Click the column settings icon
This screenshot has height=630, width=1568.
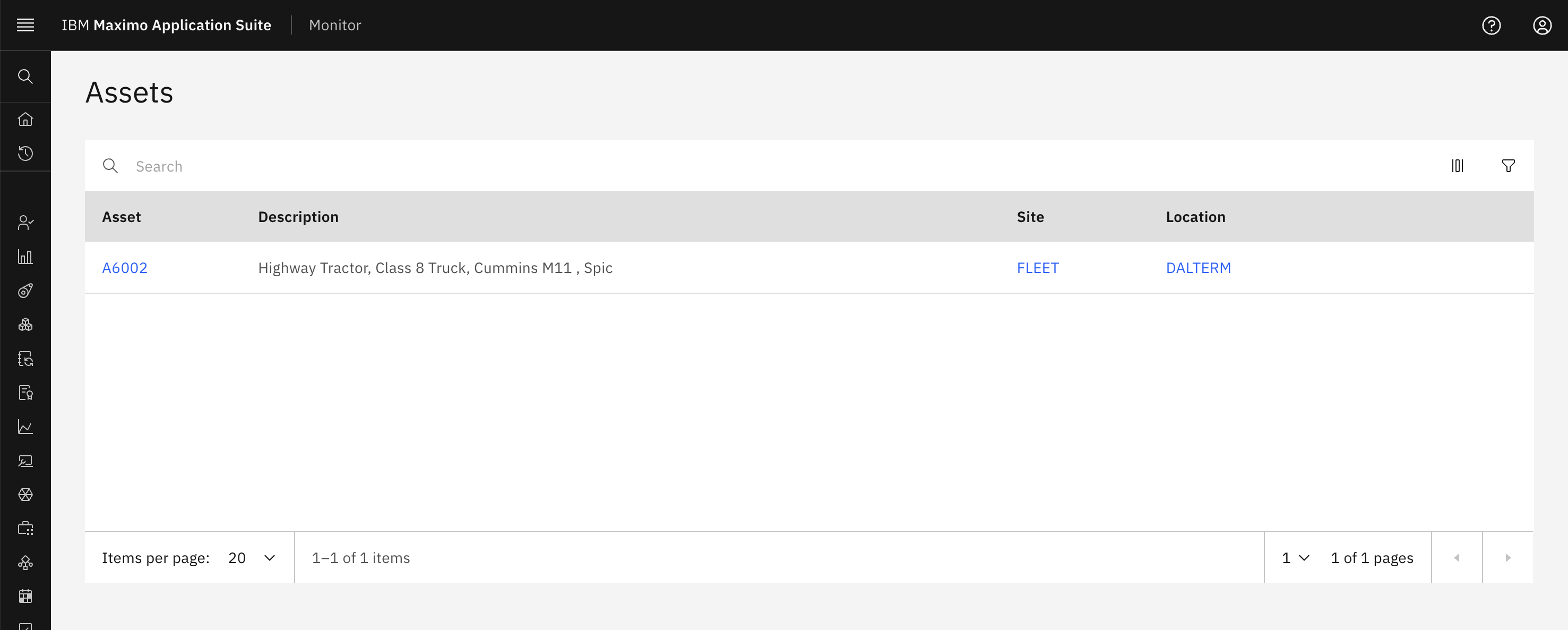[x=1457, y=166]
